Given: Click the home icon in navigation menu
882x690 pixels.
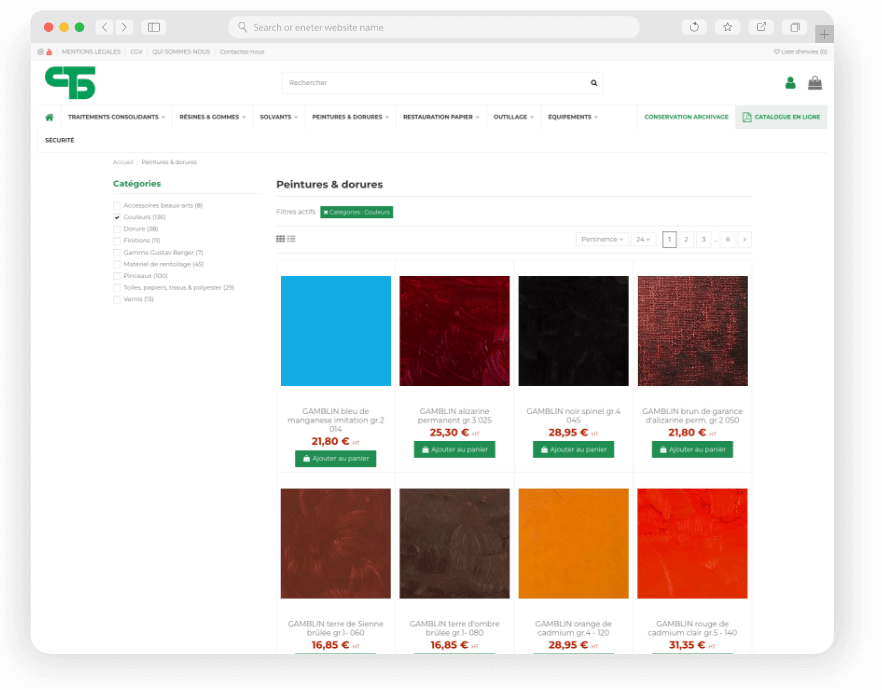Looking at the screenshot, I should point(50,117).
